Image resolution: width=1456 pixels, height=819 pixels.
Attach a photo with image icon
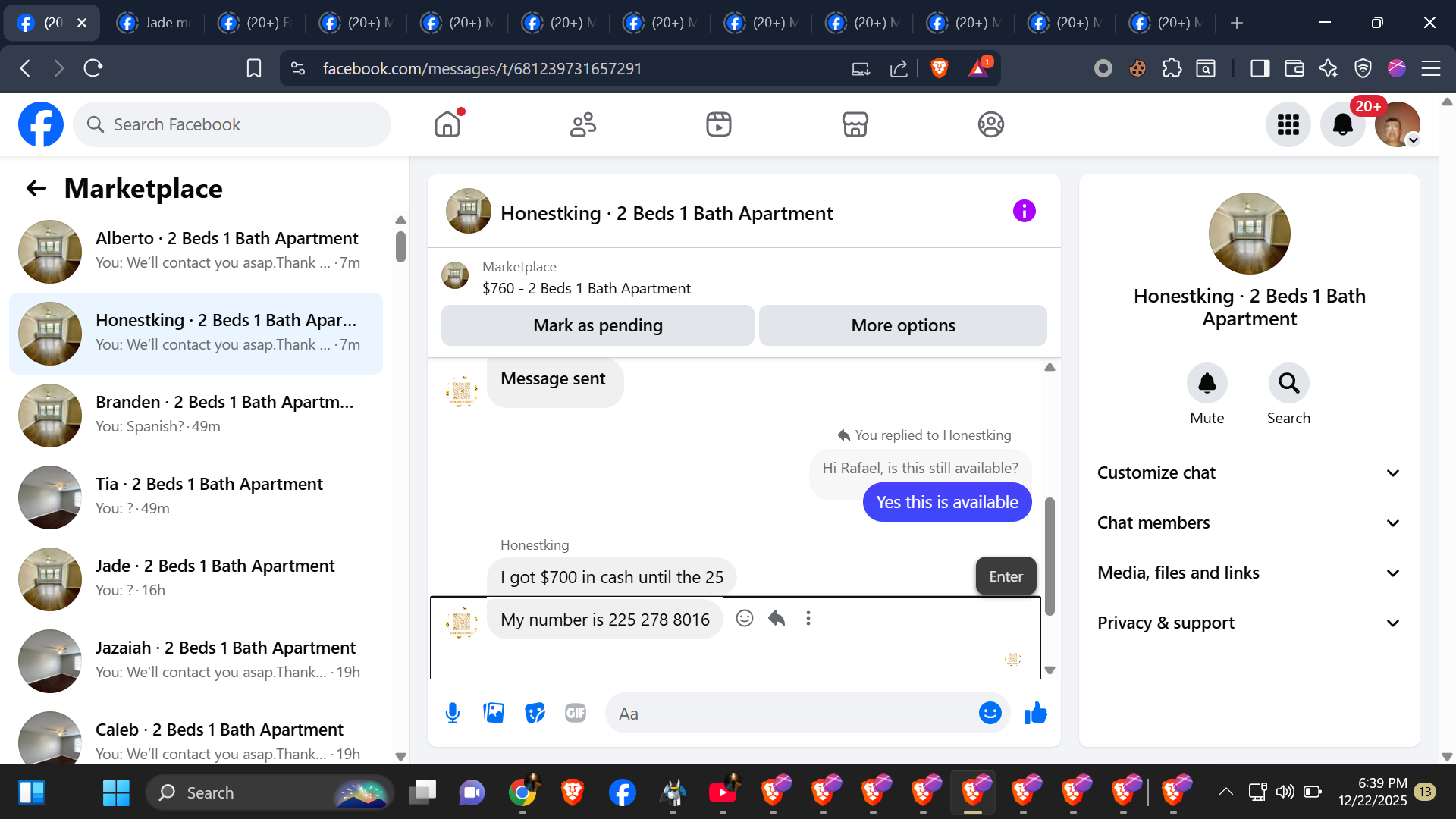pyautogui.click(x=494, y=713)
